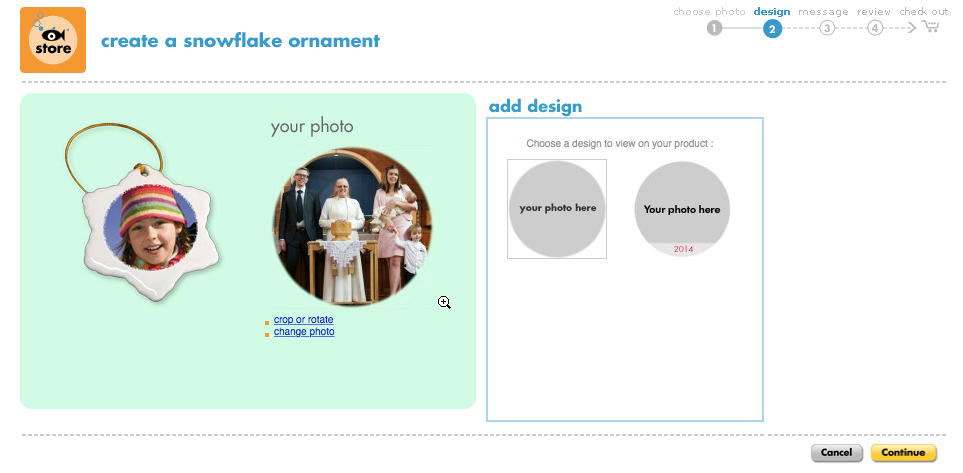Choose the plain 'your photo here' design
Screen dimensions: 963x473
pyautogui.click(x=557, y=209)
